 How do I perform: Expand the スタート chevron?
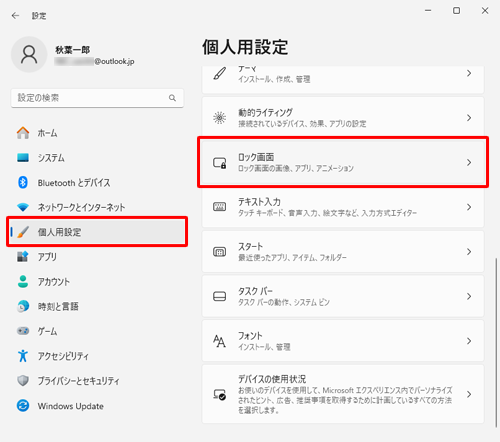pyautogui.click(x=469, y=252)
